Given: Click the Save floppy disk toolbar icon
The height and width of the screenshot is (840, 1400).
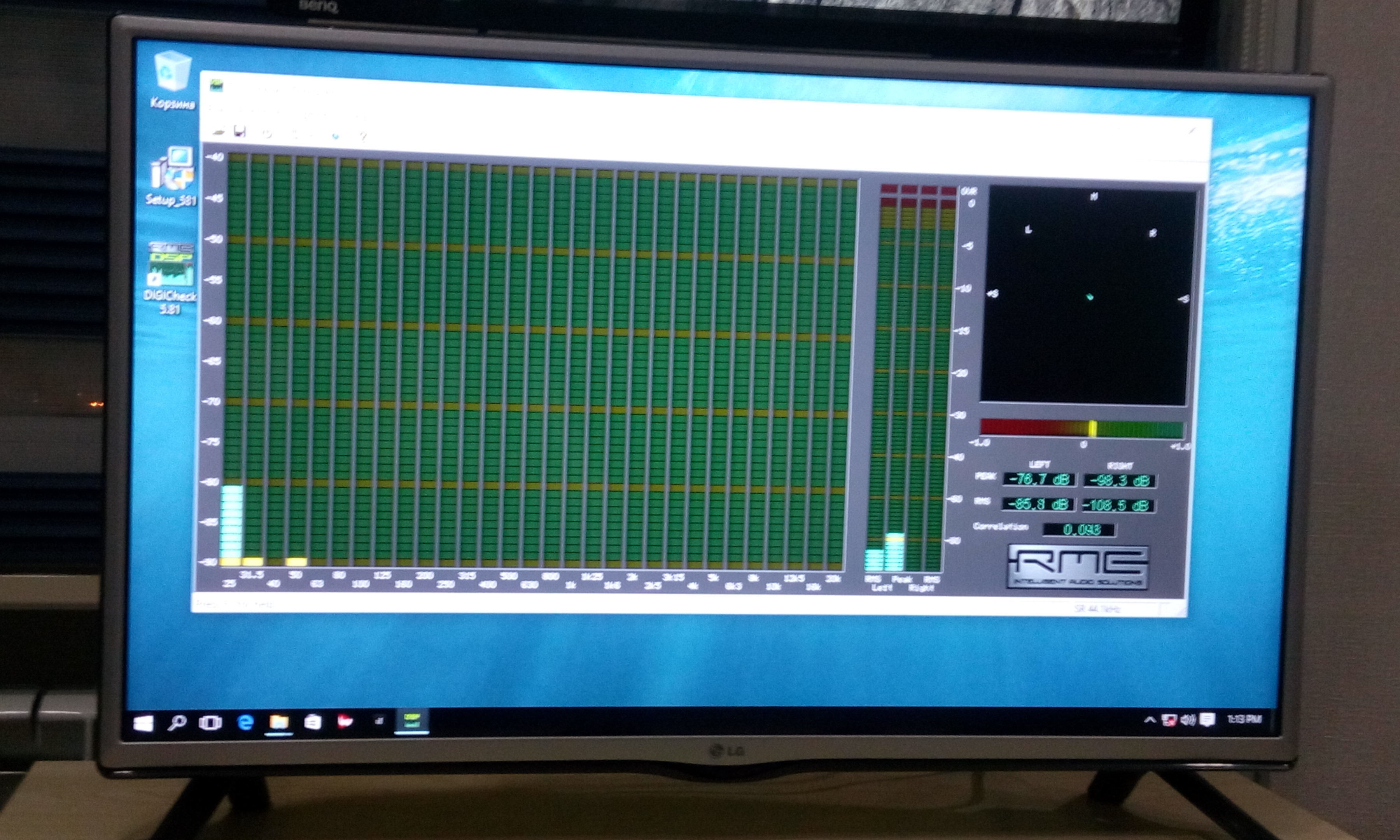Looking at the screenshot, I should [x=240, y=132].
